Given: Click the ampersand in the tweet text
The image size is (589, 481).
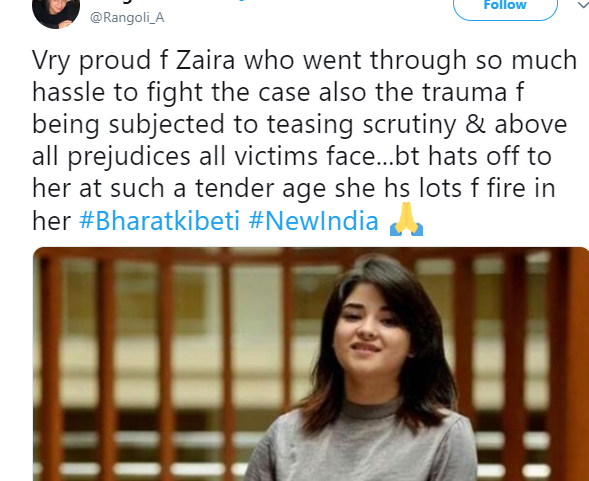Looking at the screenshot, I should (x=475, y=125).
